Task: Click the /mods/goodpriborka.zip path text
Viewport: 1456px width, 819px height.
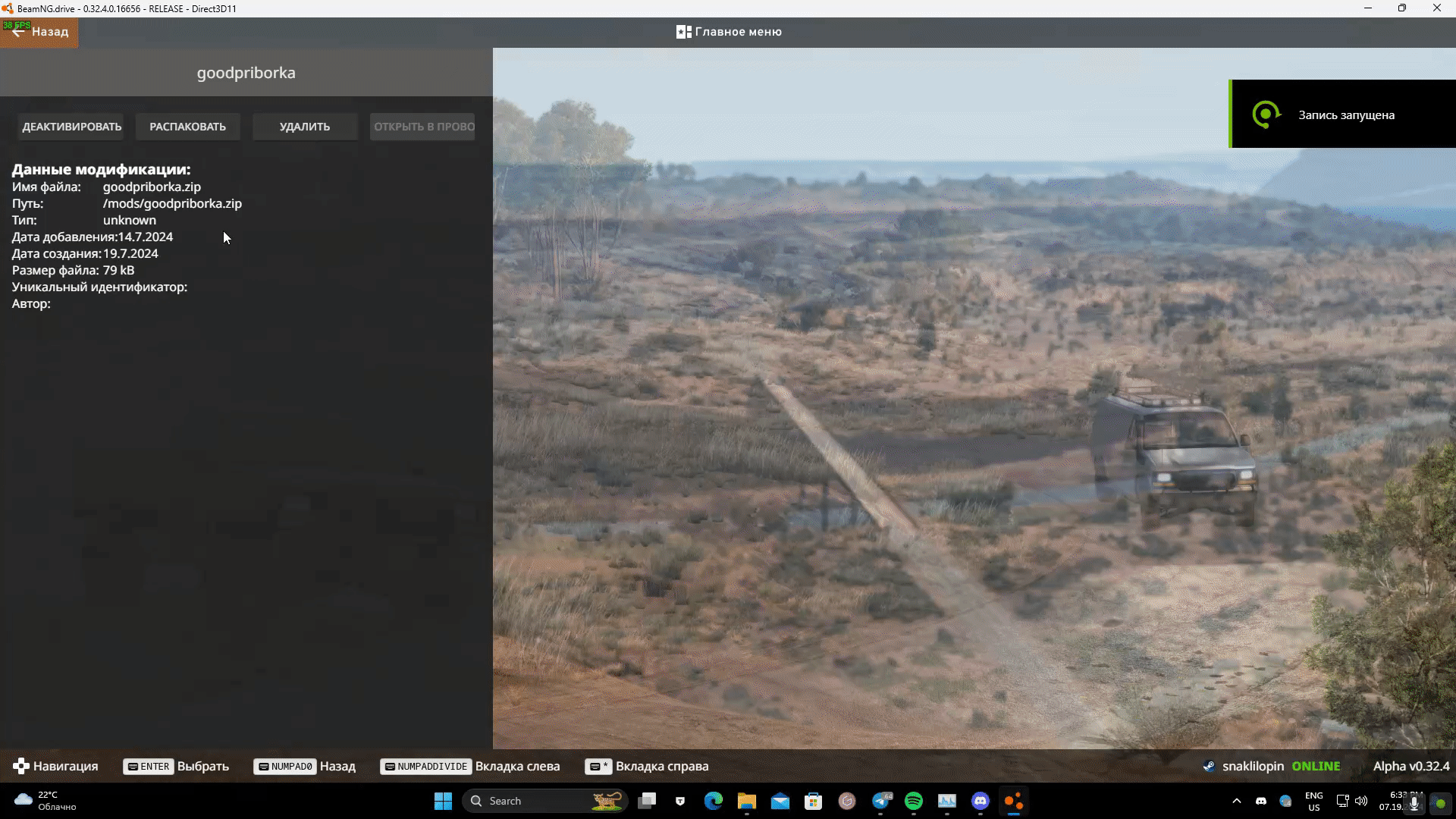Action: pyautogui.click(x=172, y=203)
